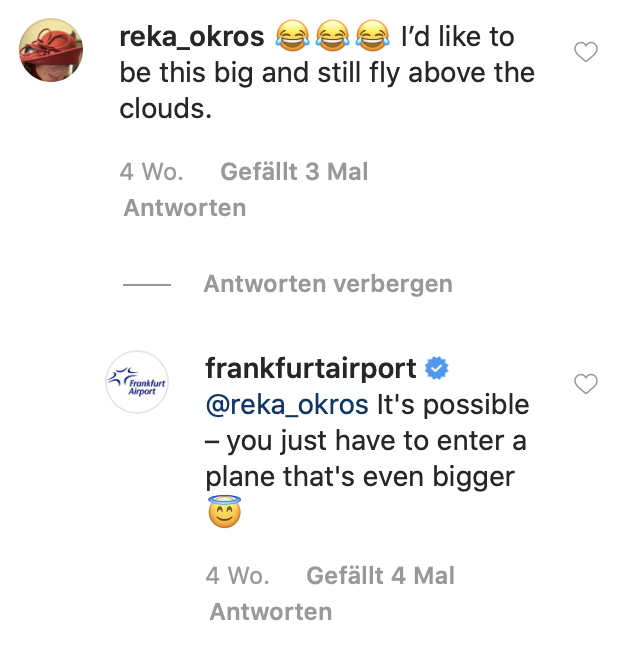
Task: Click the 4 Wo. timestamp under reka_okros comment
Action: click(x=151, y=172)
